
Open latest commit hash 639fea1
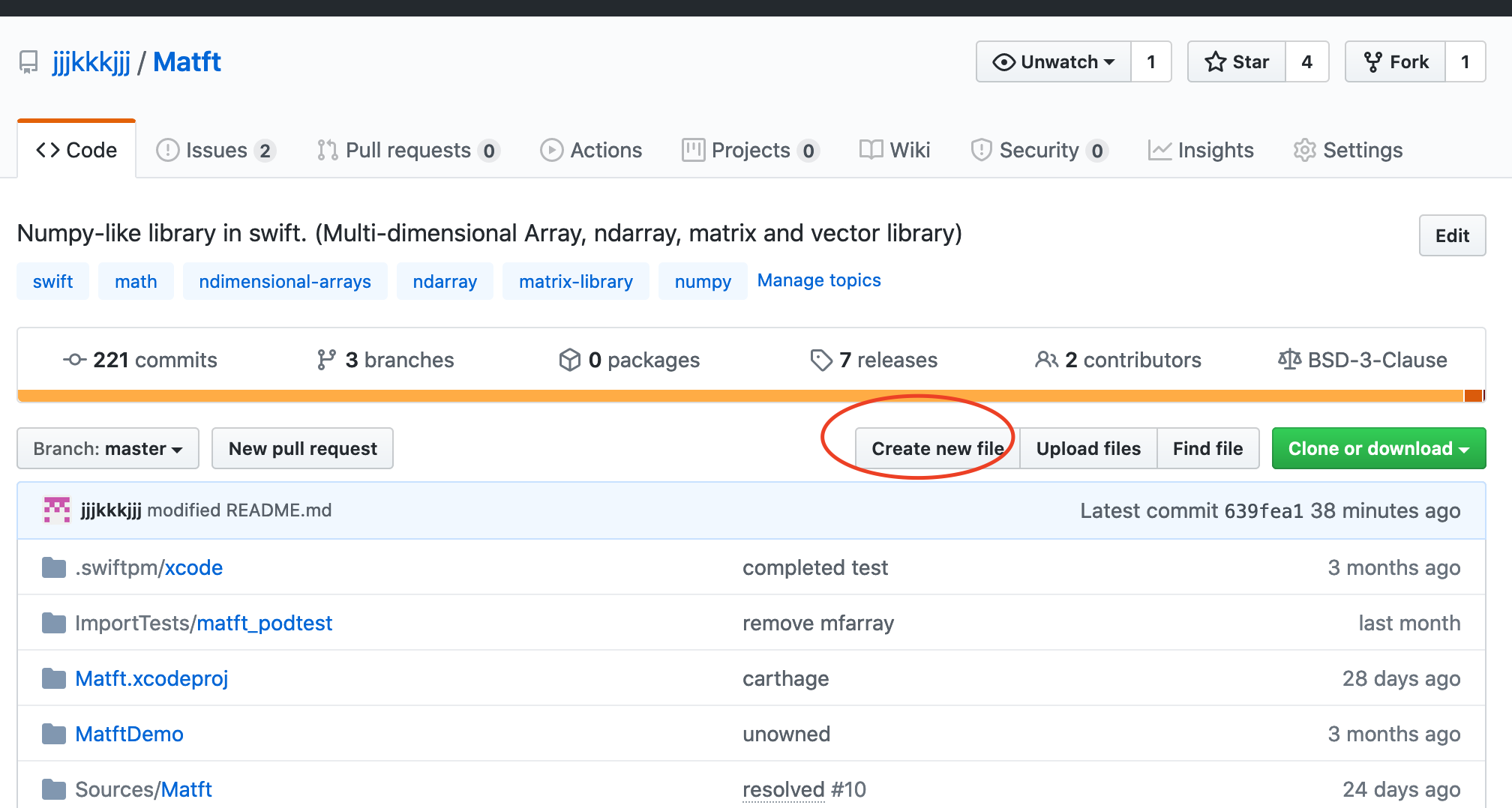click(x=1264, y=510)
